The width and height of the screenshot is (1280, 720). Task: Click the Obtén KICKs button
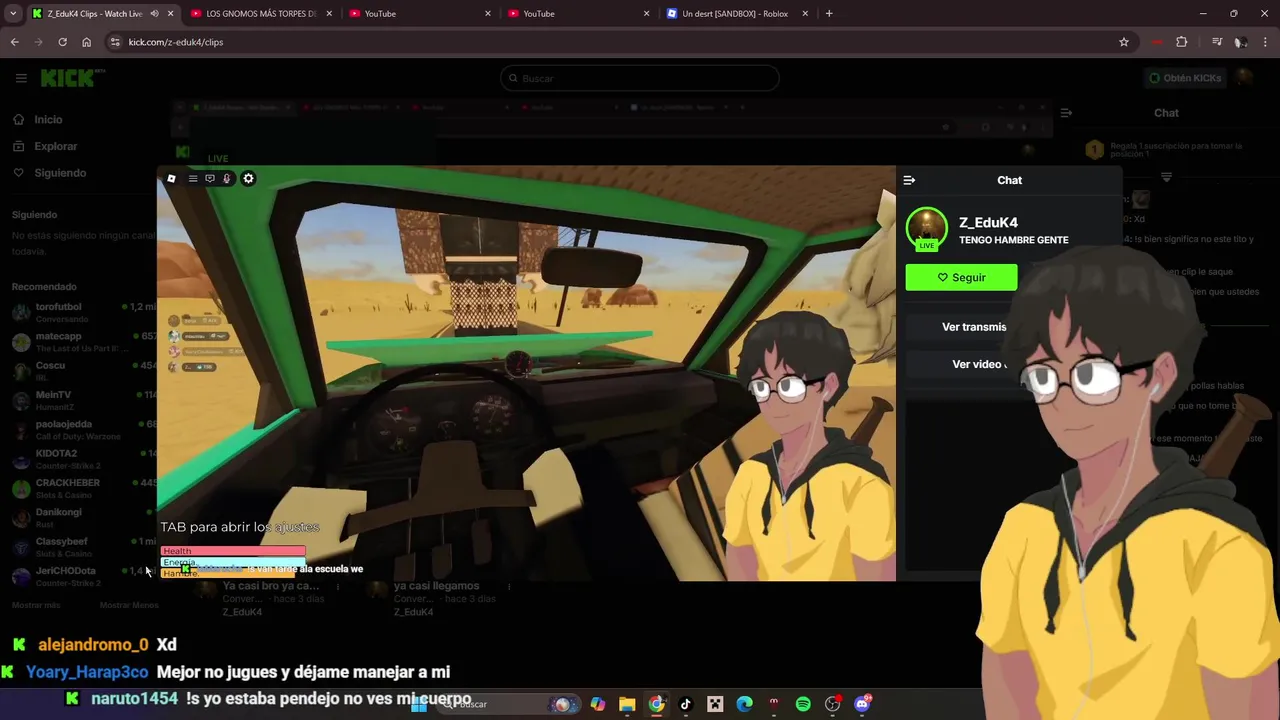1185,78
